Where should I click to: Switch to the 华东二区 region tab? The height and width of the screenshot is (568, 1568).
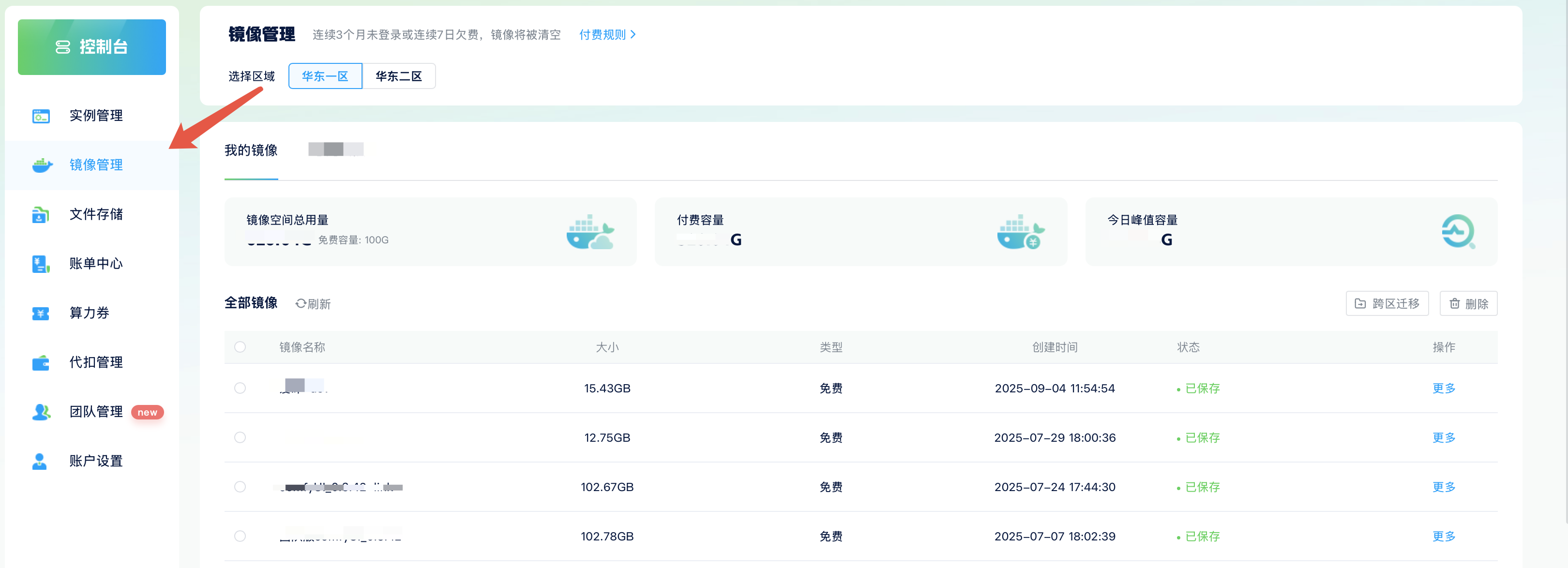coord(399,76)
